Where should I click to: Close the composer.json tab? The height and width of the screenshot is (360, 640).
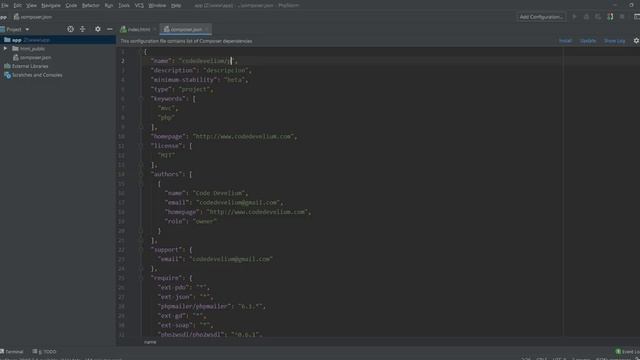207,29
